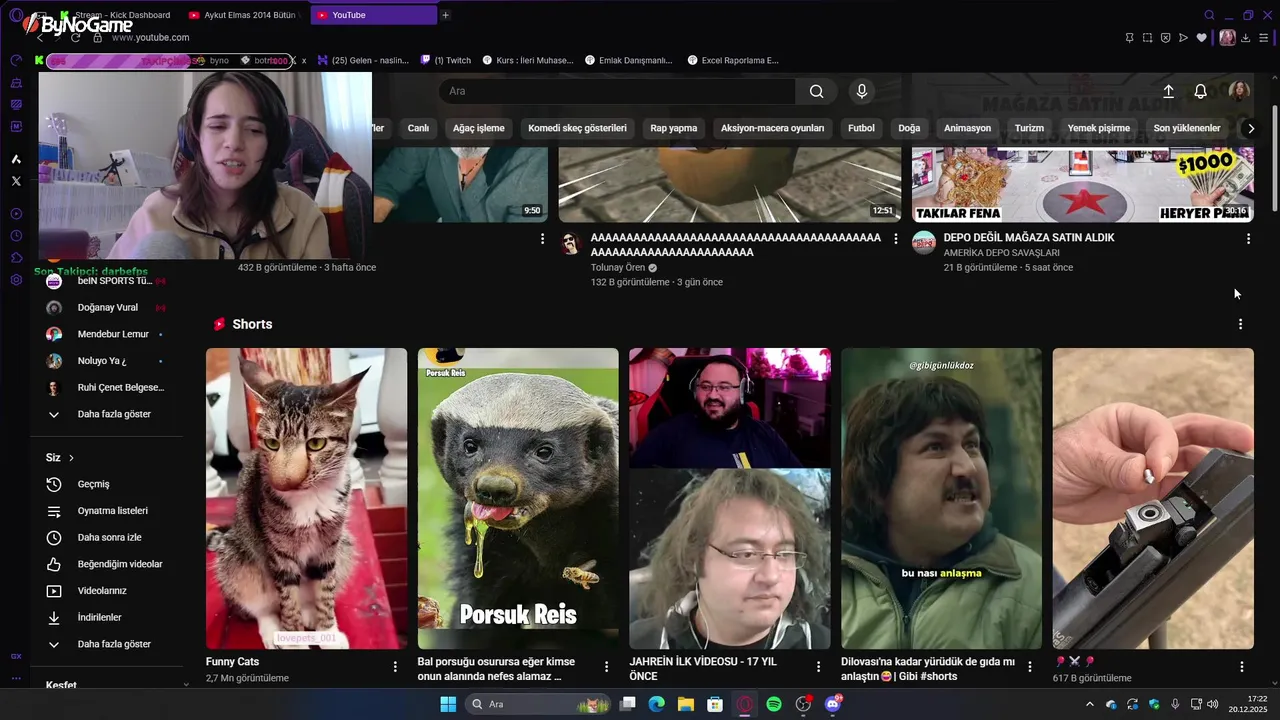This screenshot has height=720, width=1280.
Task: Click the Opera send/flow arrow icon
Action: tap(1183, 38)
